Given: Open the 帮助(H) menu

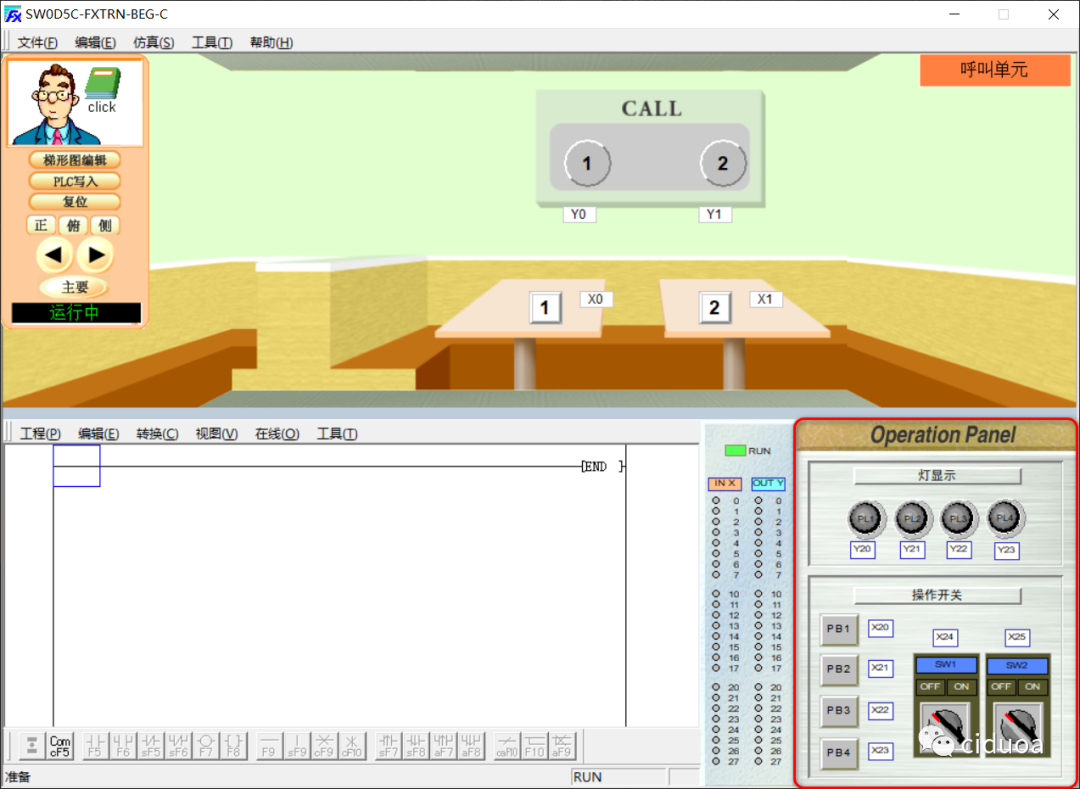Looking at the screenshot, I should (x=271, y=43).
